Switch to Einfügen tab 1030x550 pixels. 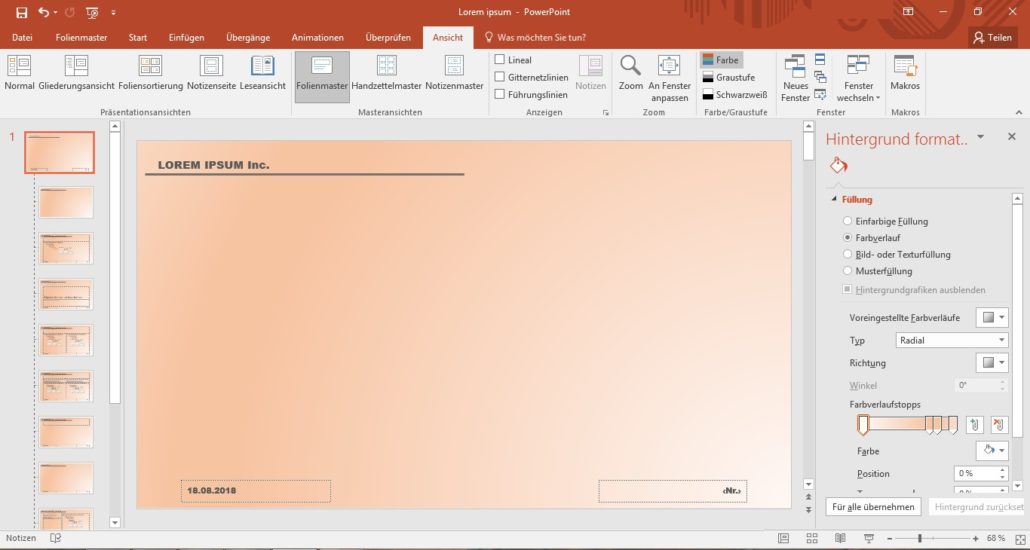click(x=187, y=37)
